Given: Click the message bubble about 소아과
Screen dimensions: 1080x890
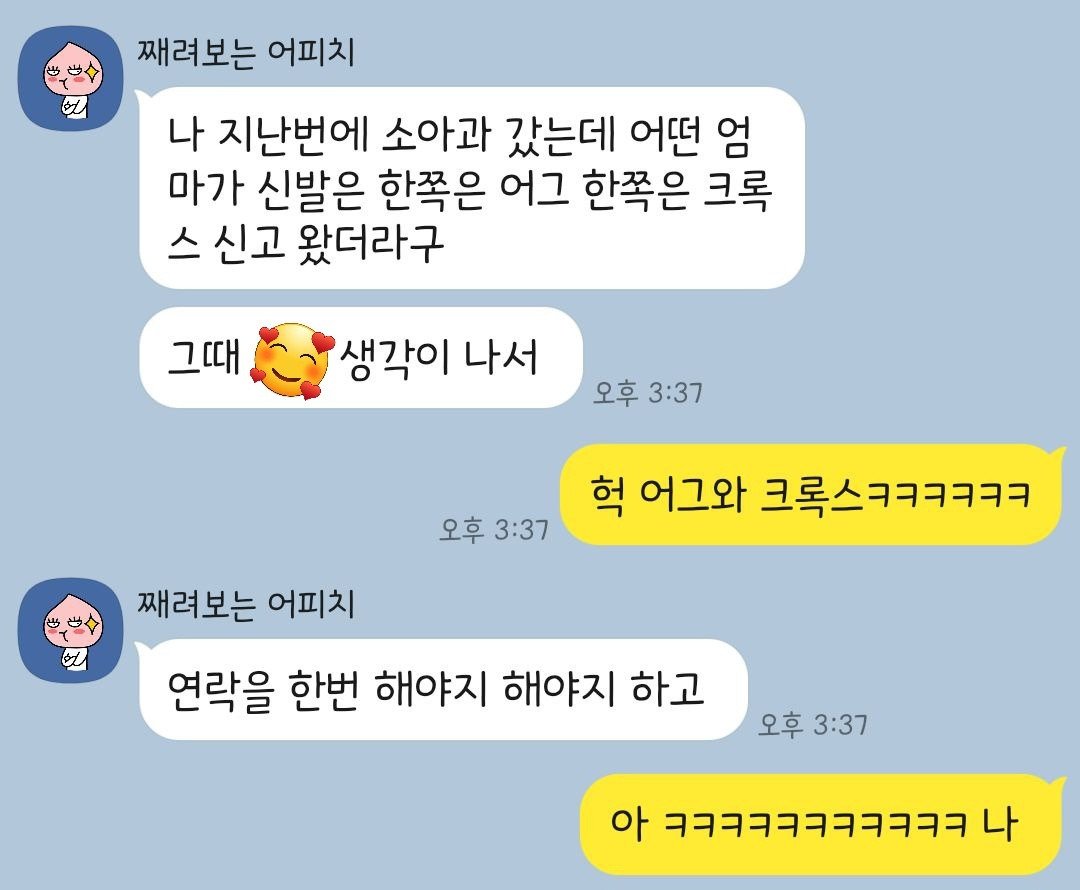Looking at the screenshot, I should (472, 188).
